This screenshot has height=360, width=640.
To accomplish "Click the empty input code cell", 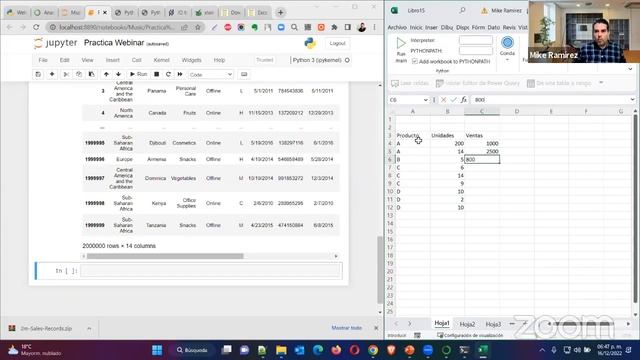I will [211, 271].
